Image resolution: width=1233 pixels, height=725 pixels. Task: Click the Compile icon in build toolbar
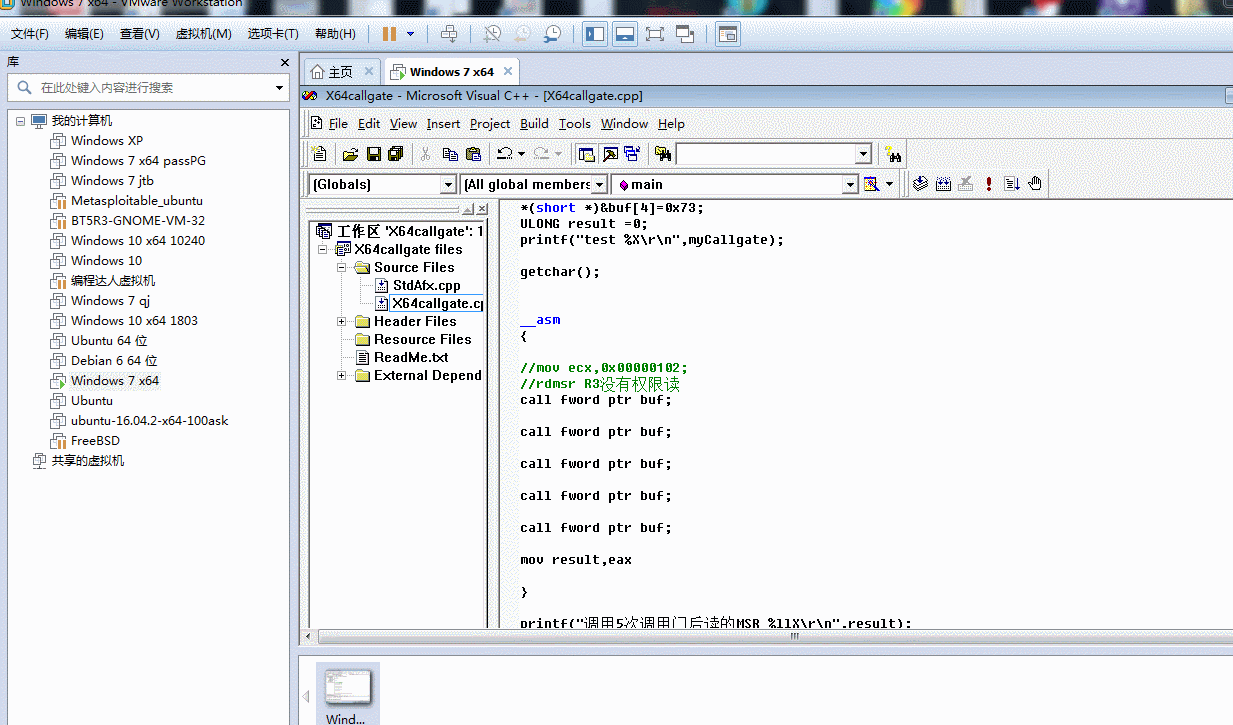tap(920, 184)
